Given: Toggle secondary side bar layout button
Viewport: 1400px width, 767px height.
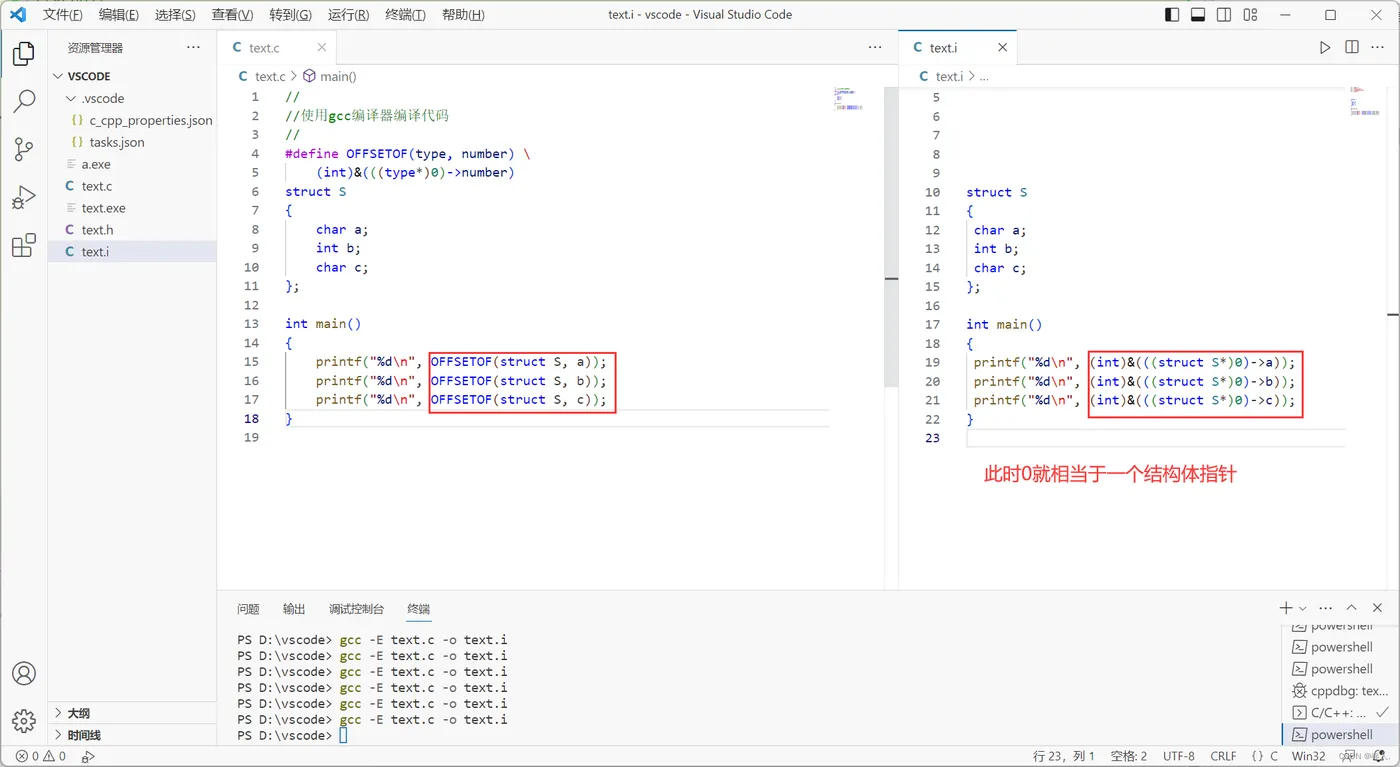Looking at the screenshot, I should [x=1224, y=15].
